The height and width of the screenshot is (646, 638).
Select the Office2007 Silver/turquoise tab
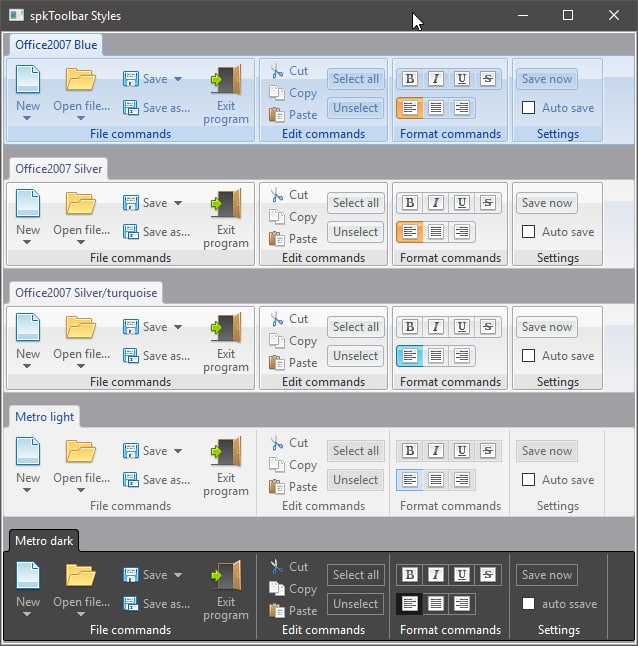(x=86, y=293)
